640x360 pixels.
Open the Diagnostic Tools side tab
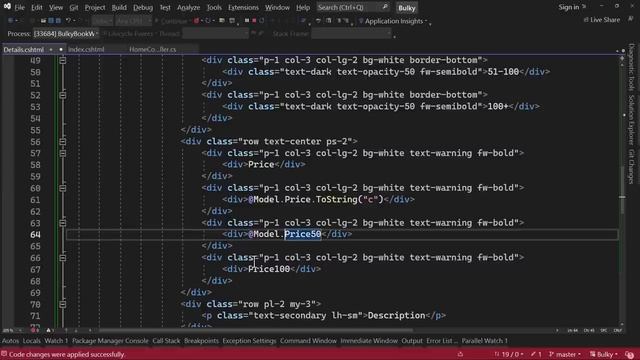[631, 67]
